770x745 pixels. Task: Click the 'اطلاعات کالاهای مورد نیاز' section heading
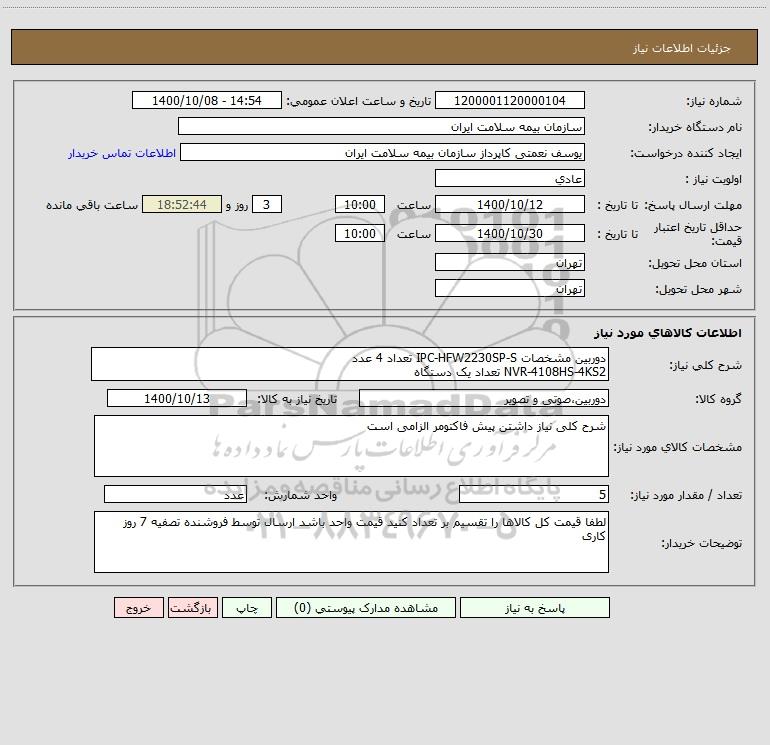[668, 332]
